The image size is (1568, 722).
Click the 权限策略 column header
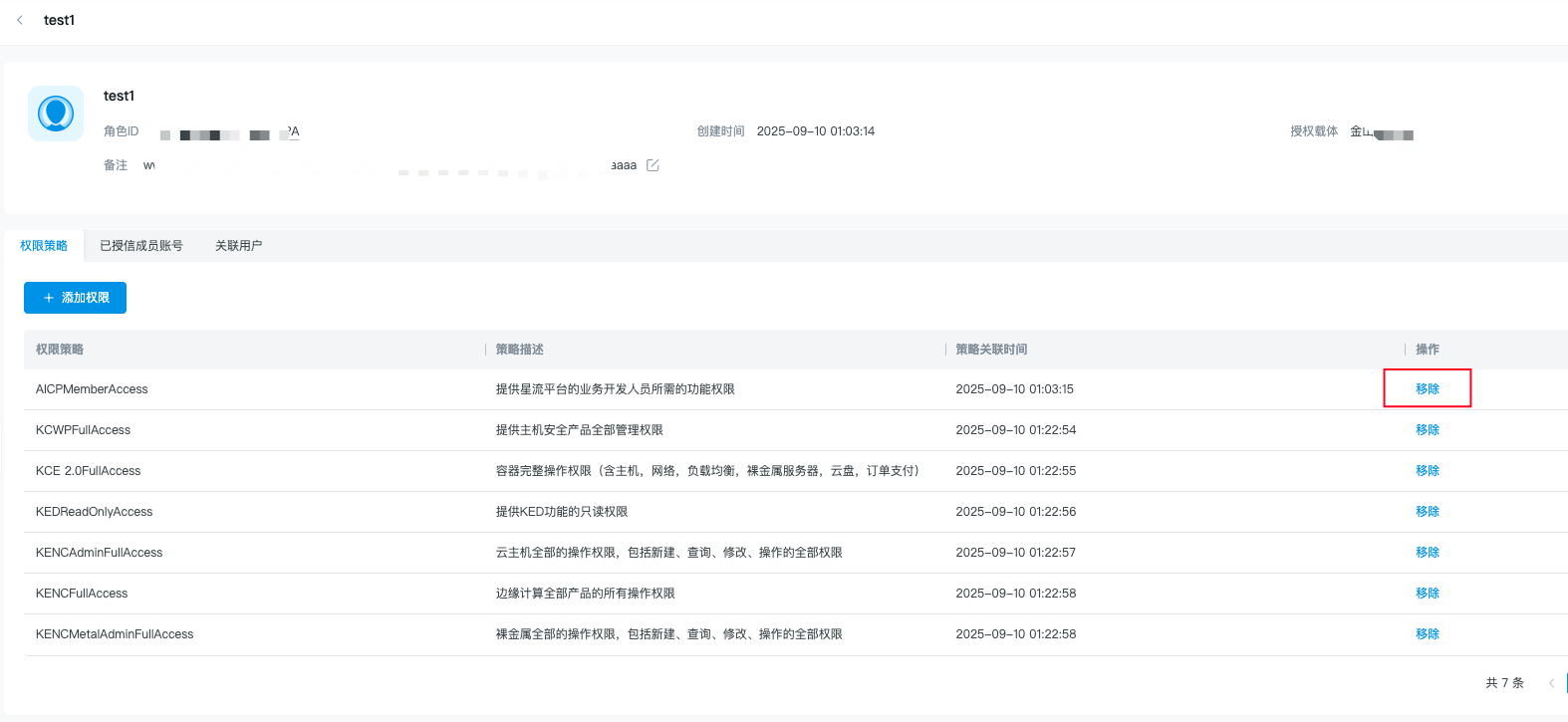click(x=60, y=350)
